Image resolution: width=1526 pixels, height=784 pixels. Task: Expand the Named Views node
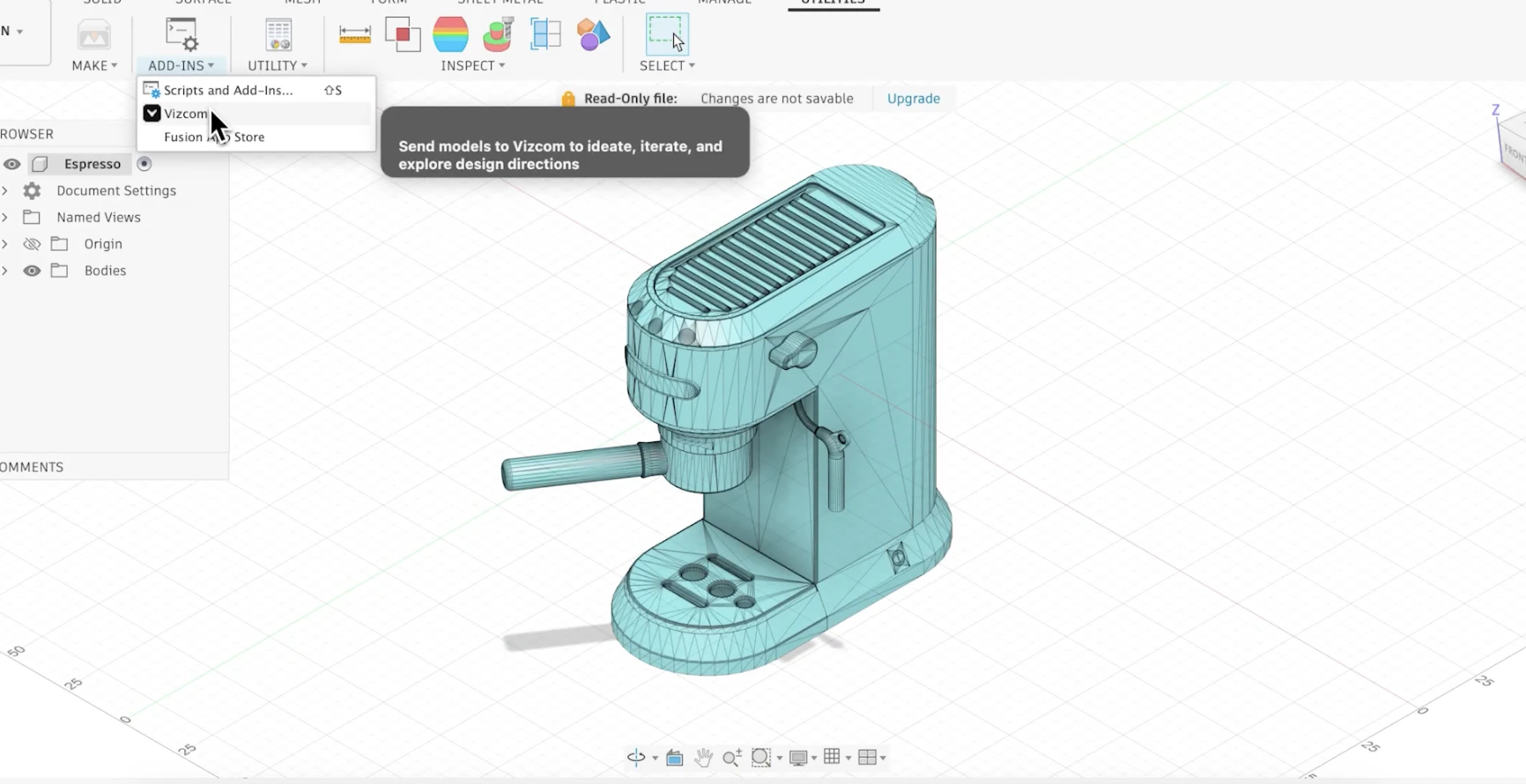[x=5, y=217]
